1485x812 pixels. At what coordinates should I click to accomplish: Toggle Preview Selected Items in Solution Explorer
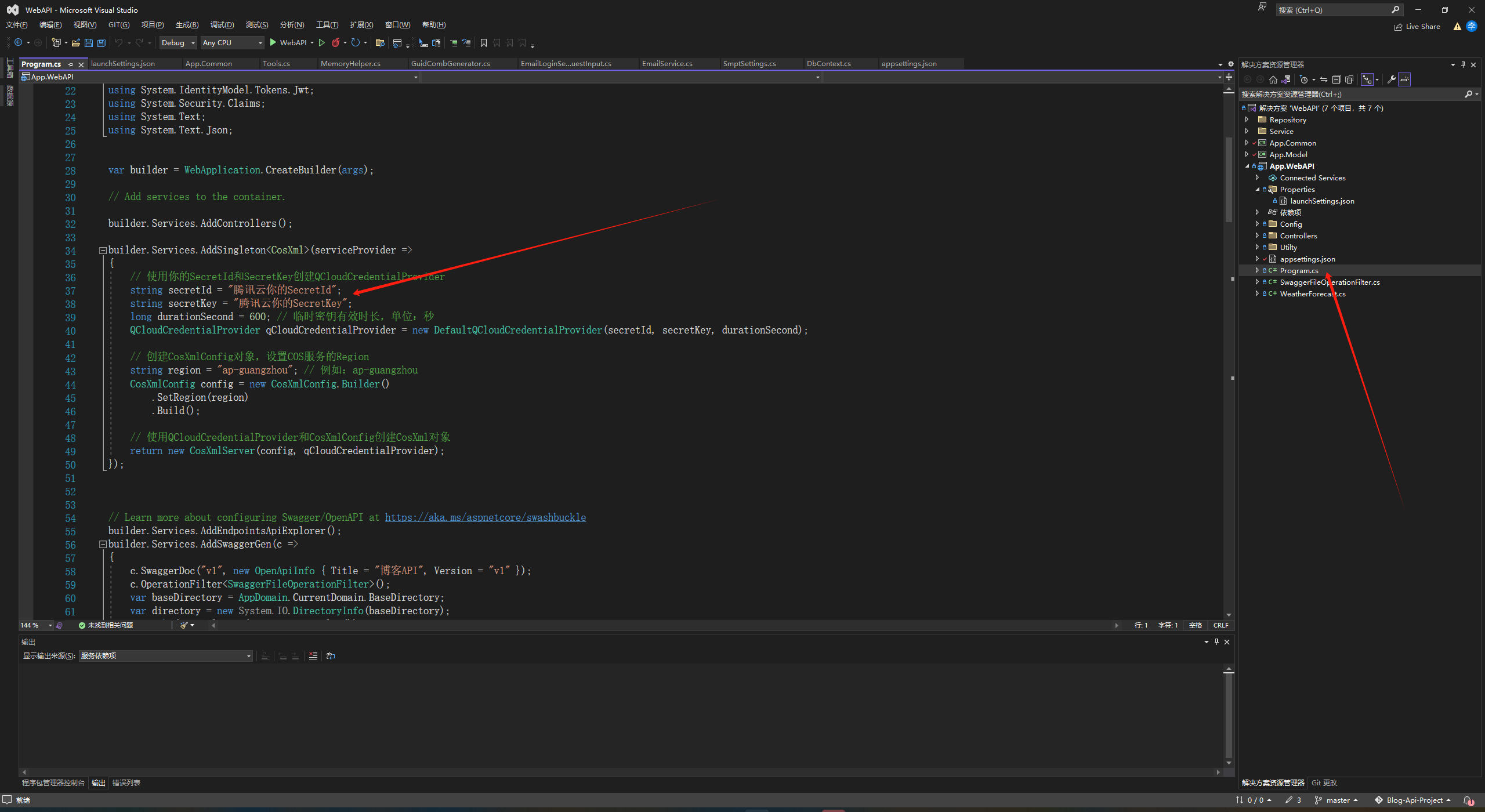point(1404,79)
